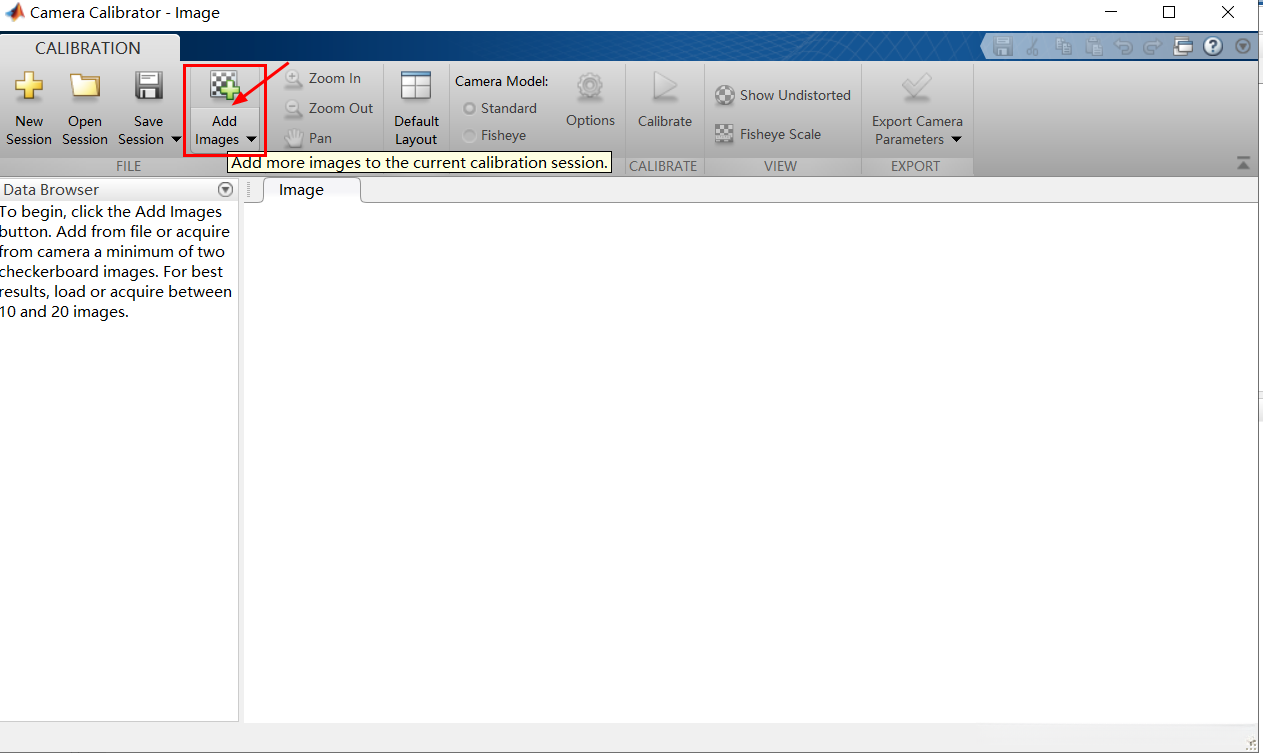1263x753 pixels.
Task: Open Session via the folder icon
Action: tap(85, 86)
